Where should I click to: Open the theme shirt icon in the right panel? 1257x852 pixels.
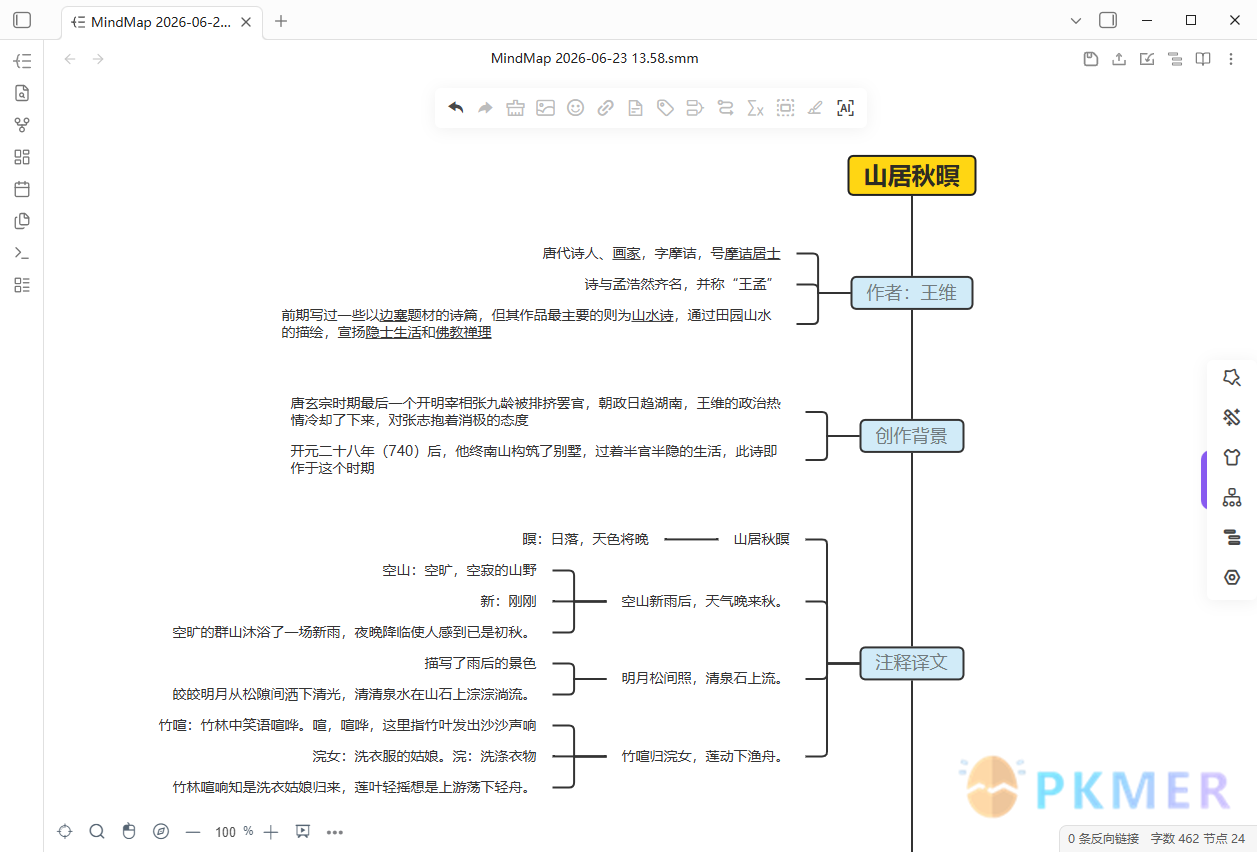[1232, 457]
